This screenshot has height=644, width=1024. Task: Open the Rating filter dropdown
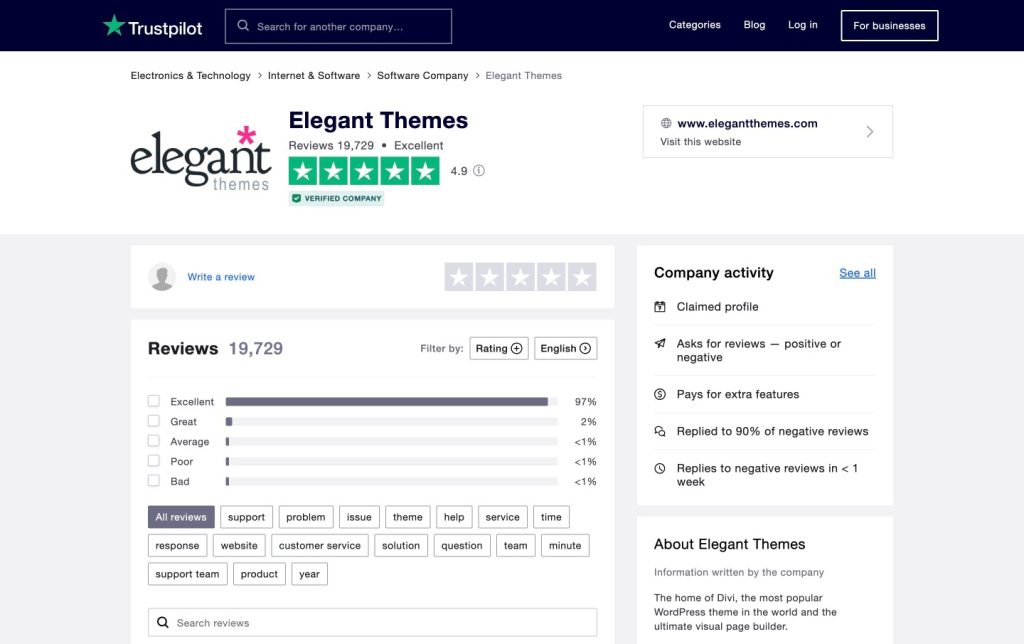498,348
